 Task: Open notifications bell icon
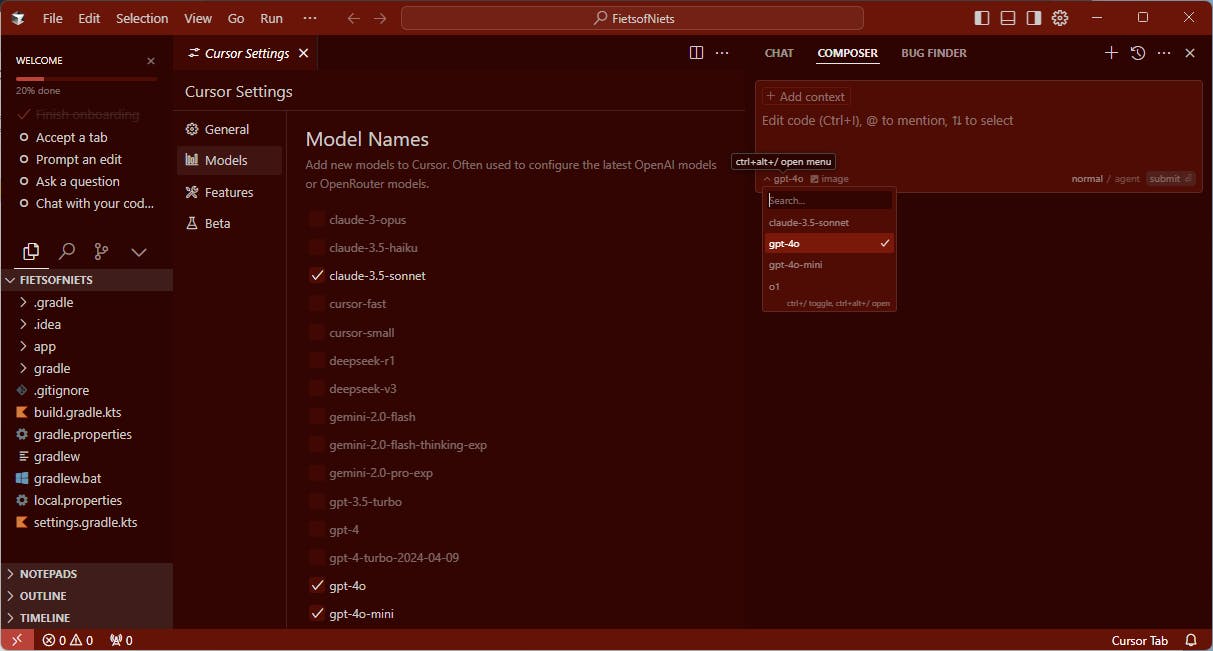[x=1191, y=640]
